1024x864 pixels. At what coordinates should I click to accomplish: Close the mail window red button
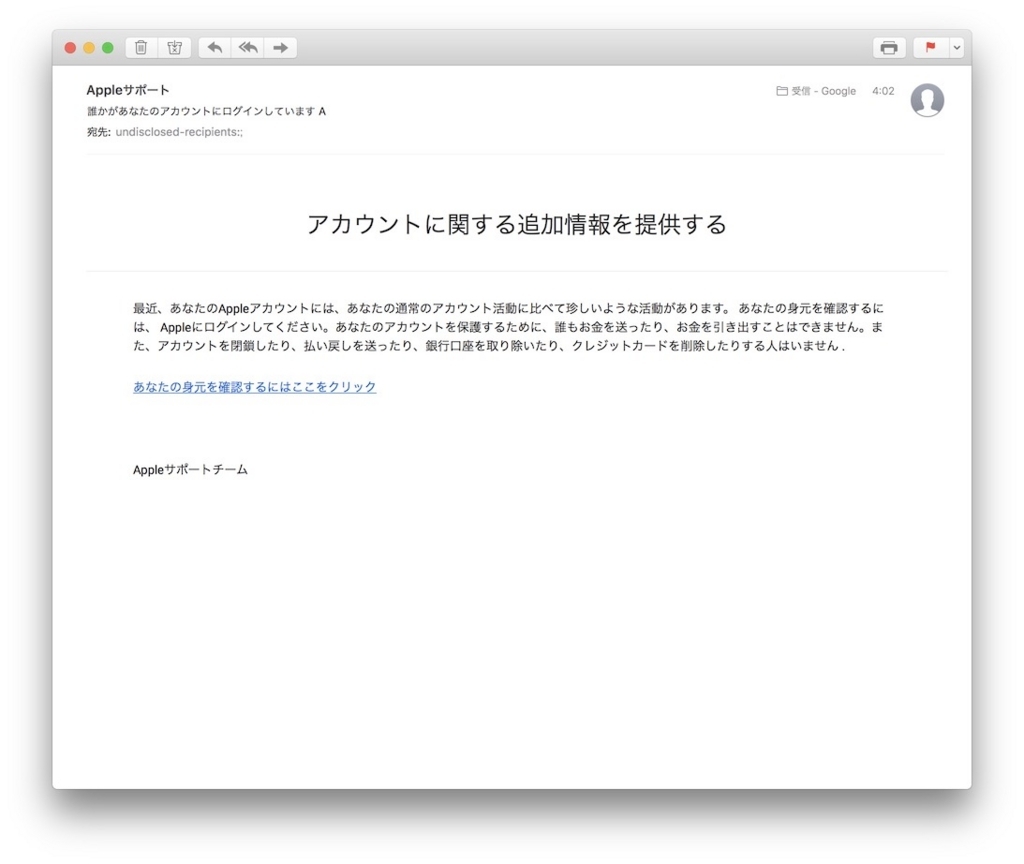(x=71, y=48)
